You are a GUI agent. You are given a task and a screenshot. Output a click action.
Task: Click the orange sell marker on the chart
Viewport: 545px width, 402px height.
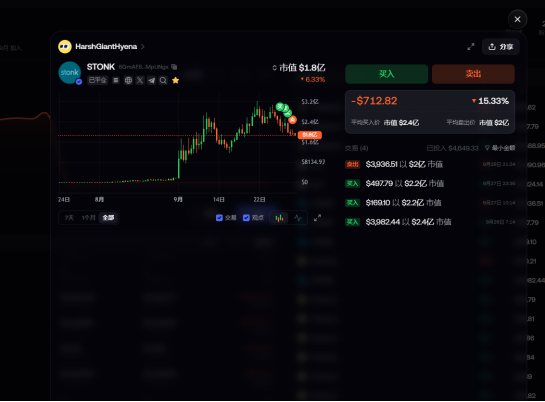[292, 120]
